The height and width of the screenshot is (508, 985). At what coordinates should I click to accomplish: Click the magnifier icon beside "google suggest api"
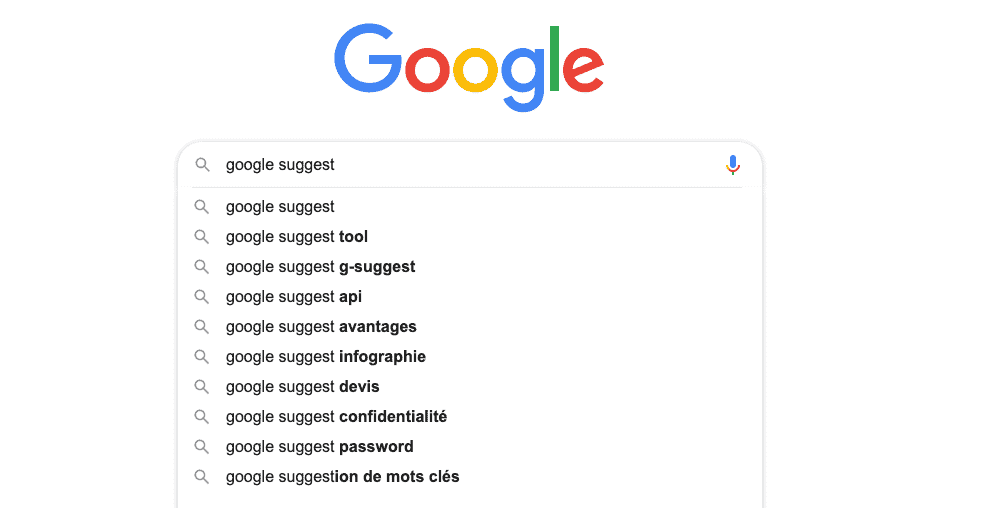tap(202, 297)
